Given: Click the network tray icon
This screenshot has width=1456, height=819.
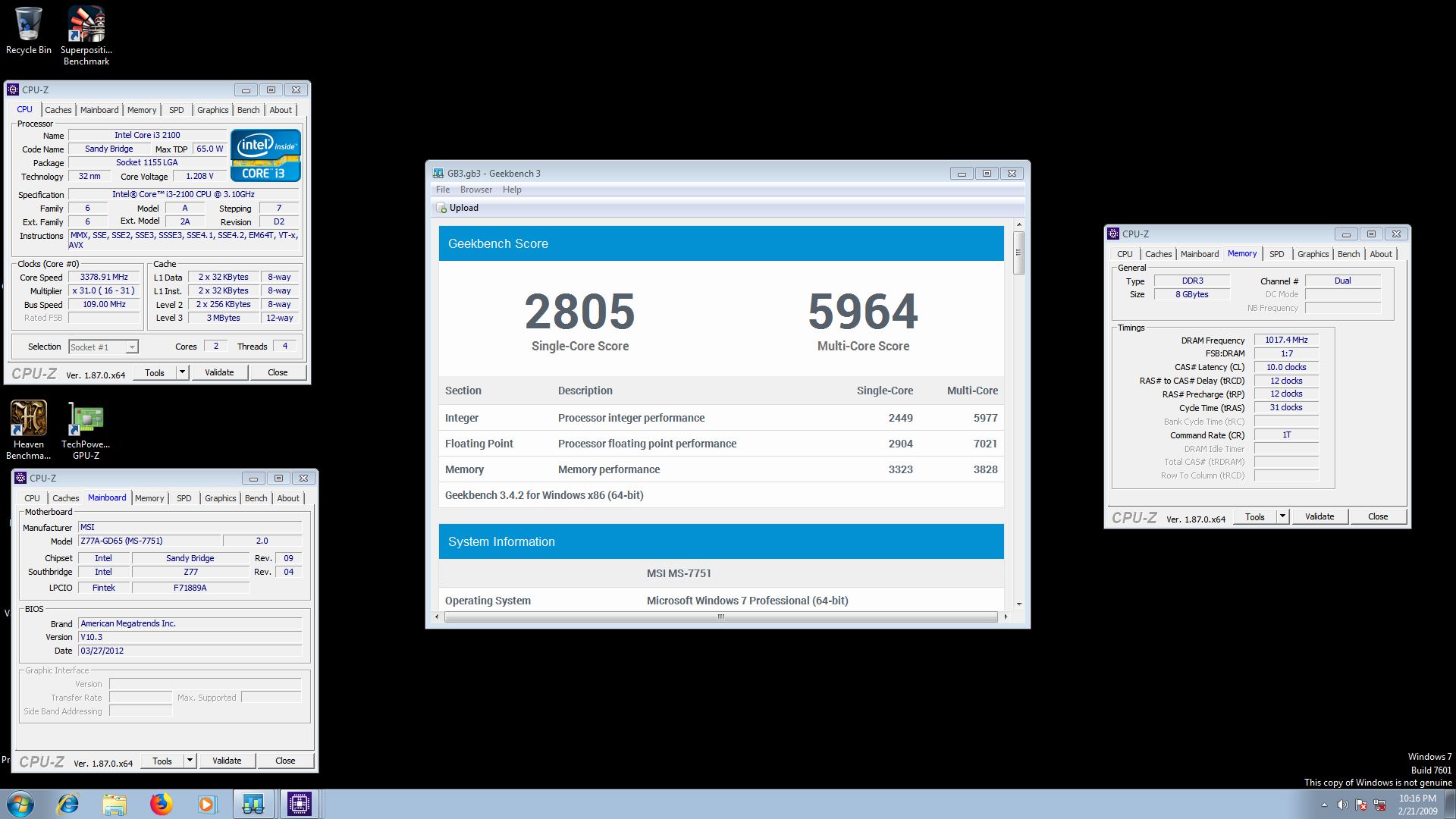Looking at the screenshot, I should 1380,805.
